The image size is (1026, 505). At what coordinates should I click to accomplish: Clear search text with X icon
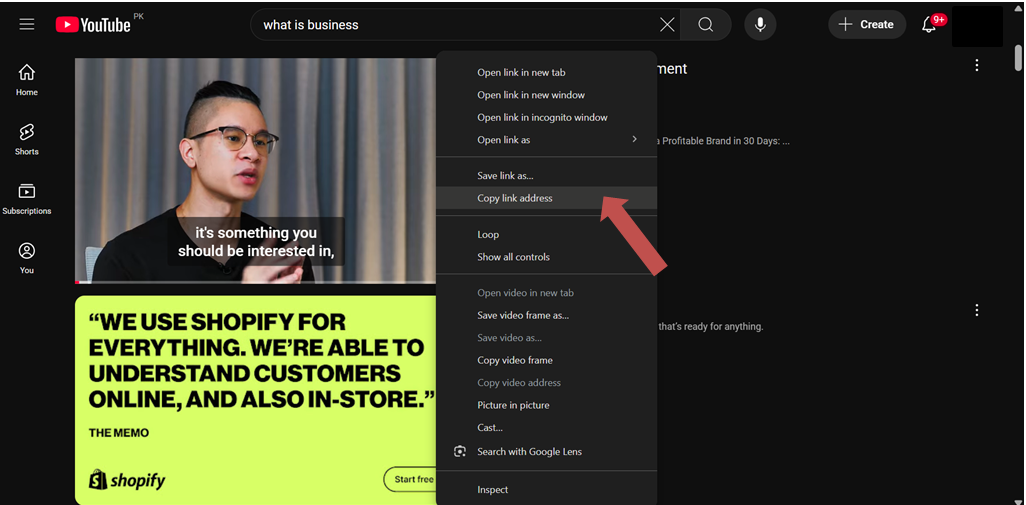pyautogui.click(x=667, y=25)
